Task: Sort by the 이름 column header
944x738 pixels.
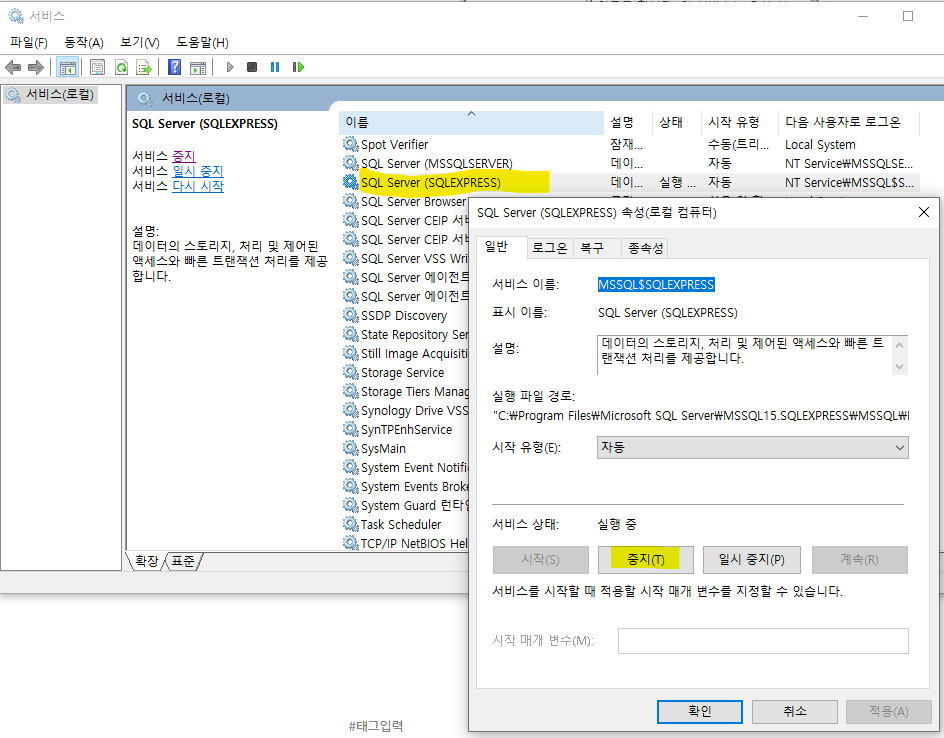Action: (471, 122)
